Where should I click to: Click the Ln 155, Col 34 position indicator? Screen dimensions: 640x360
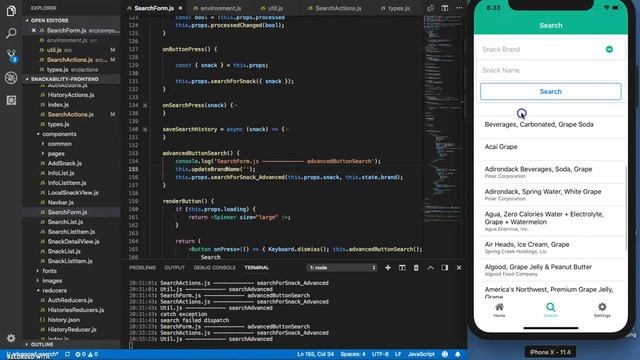316,354
